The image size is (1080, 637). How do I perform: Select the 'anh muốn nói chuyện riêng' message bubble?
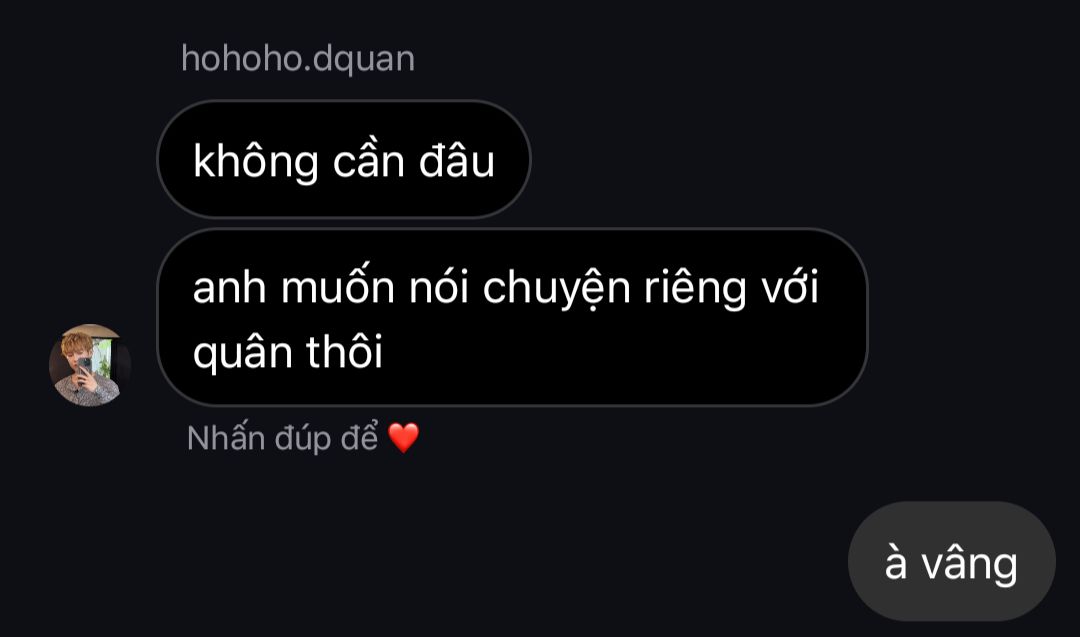[512, 317]
